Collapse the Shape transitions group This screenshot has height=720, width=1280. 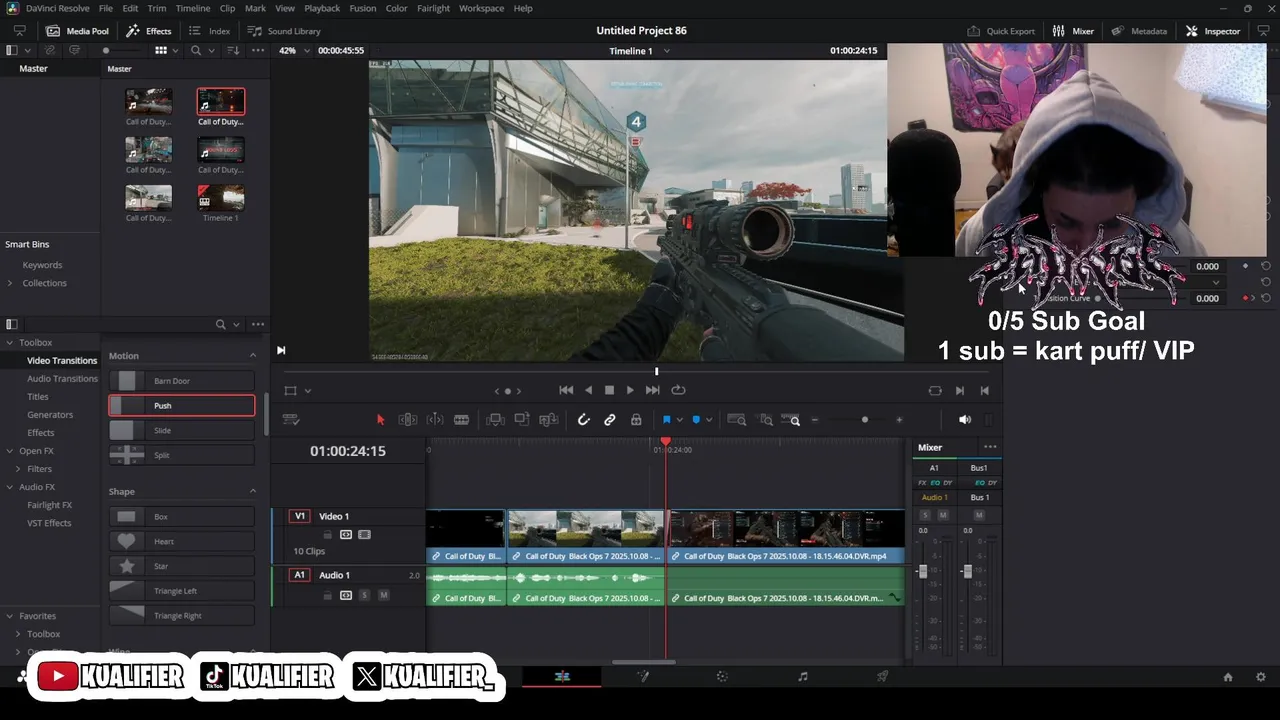click(x=252, y=492)
